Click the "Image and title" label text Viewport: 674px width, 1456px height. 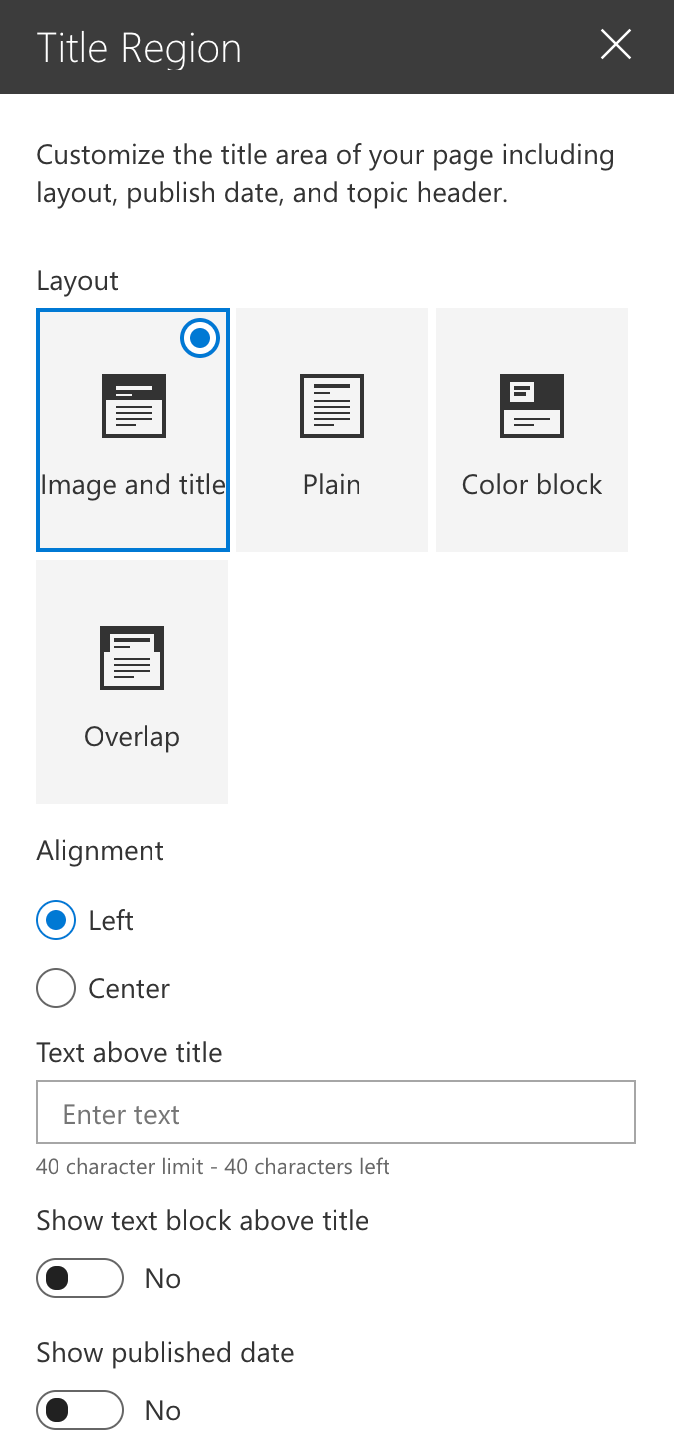click(x=133, y=485)
